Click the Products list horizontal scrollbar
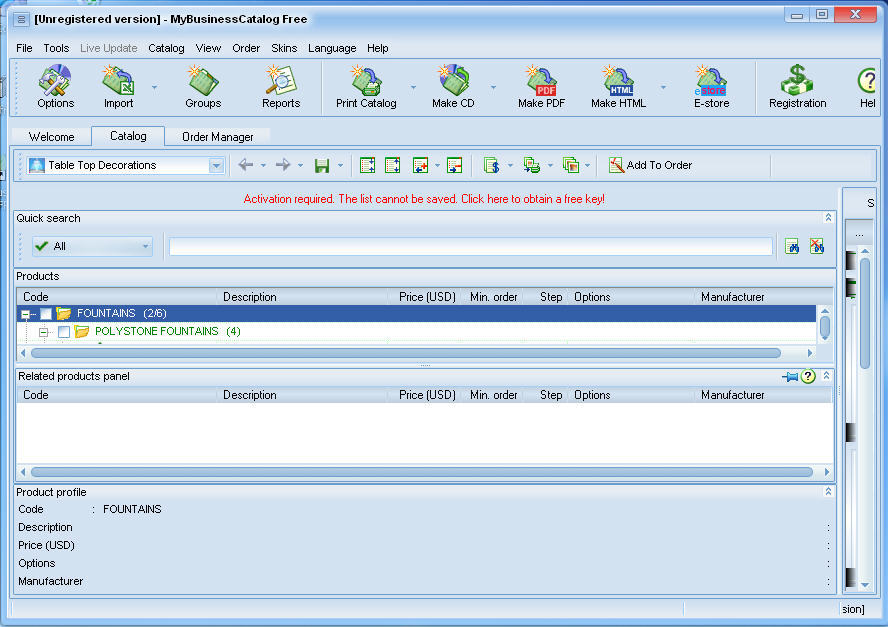Viewport: 888px width, 627px height. click(405, 353)
